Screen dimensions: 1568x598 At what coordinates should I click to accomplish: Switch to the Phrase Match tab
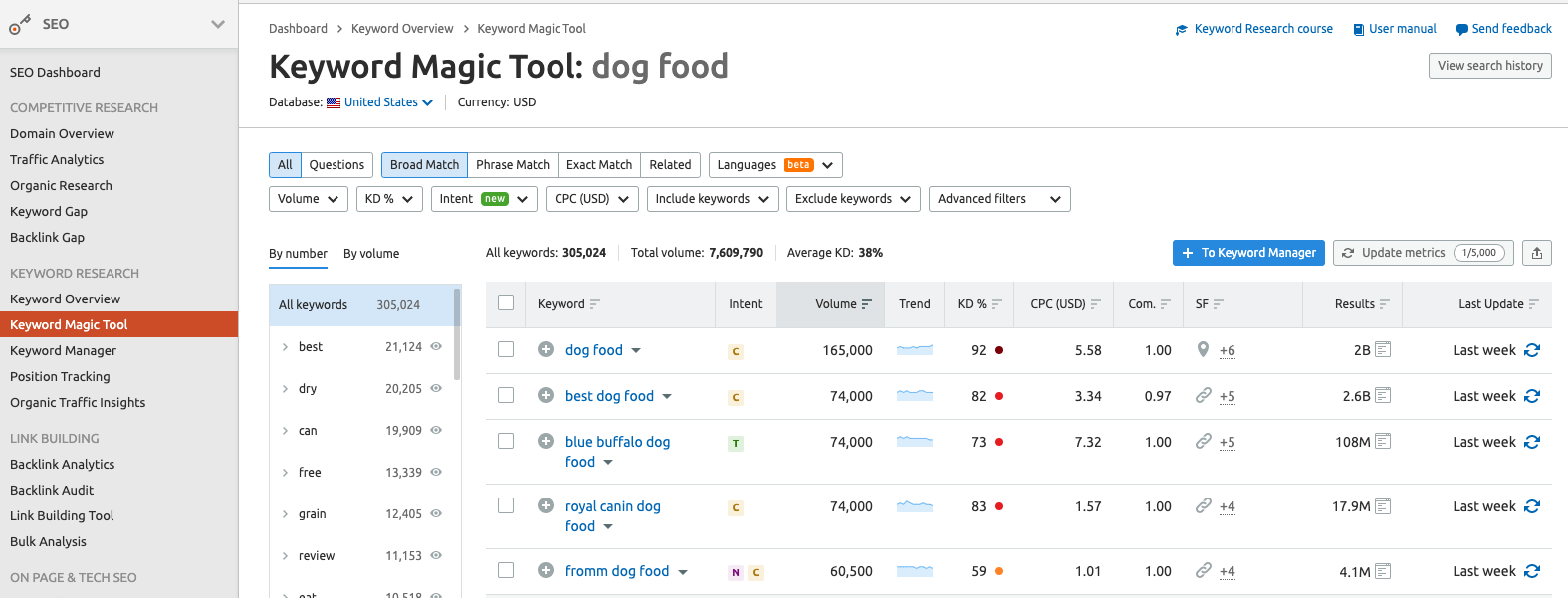[x=512, y=165]
